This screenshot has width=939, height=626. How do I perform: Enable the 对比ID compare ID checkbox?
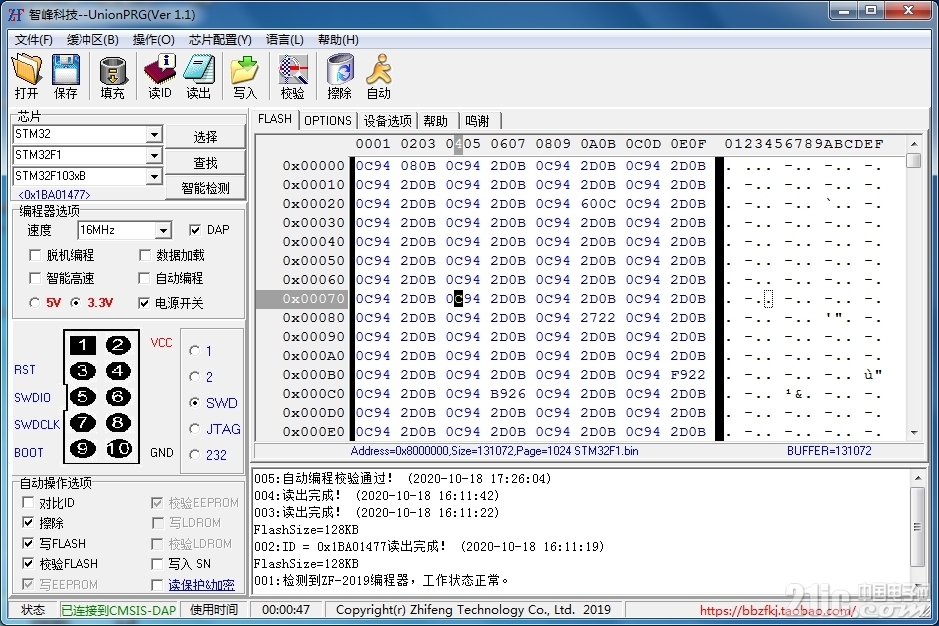tap(28, 503)
